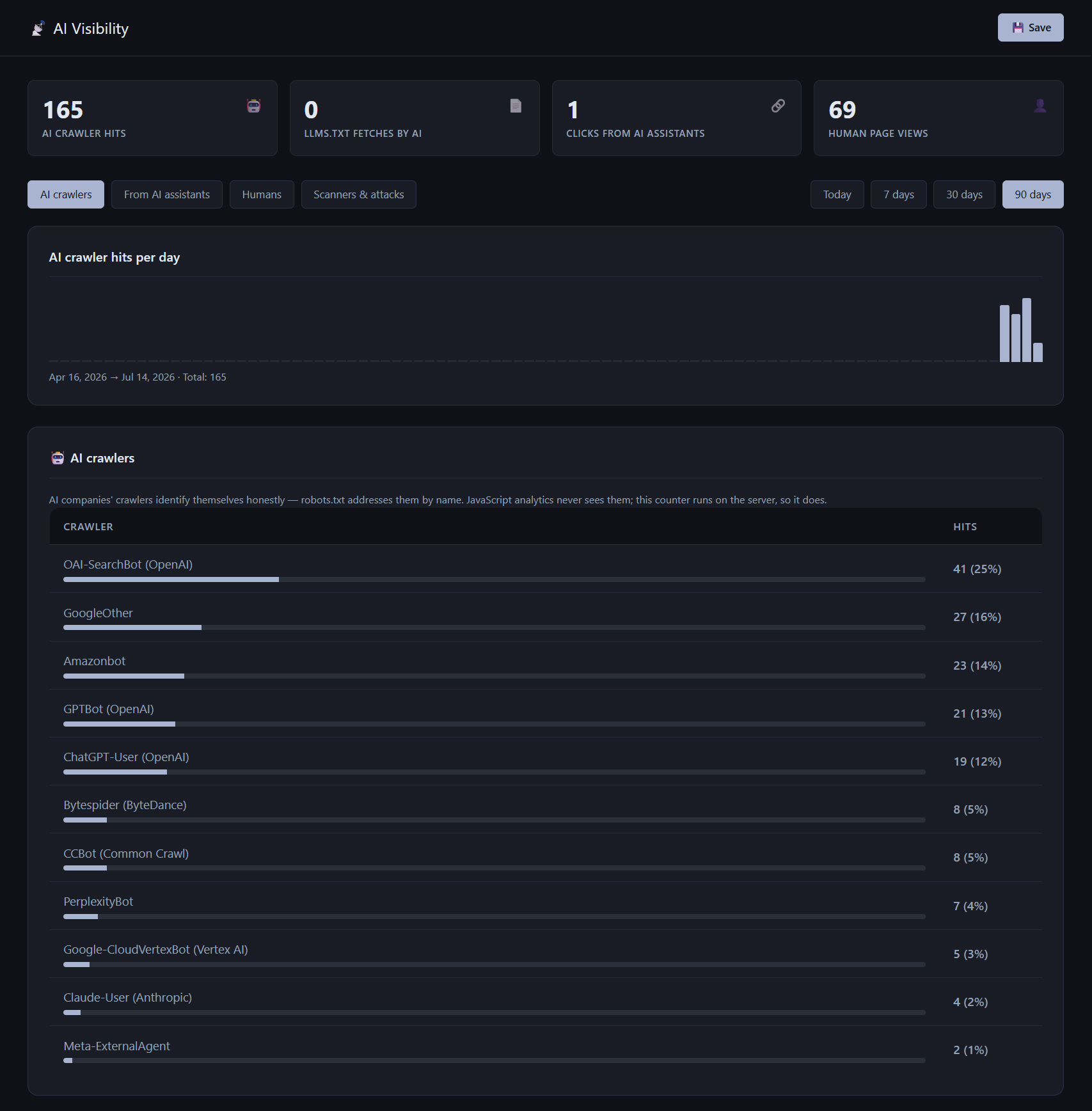Click the robot icon in AI Crawler Hits card
Image resolution: width=1092 pixels, height=1111 pixels.
254,106
